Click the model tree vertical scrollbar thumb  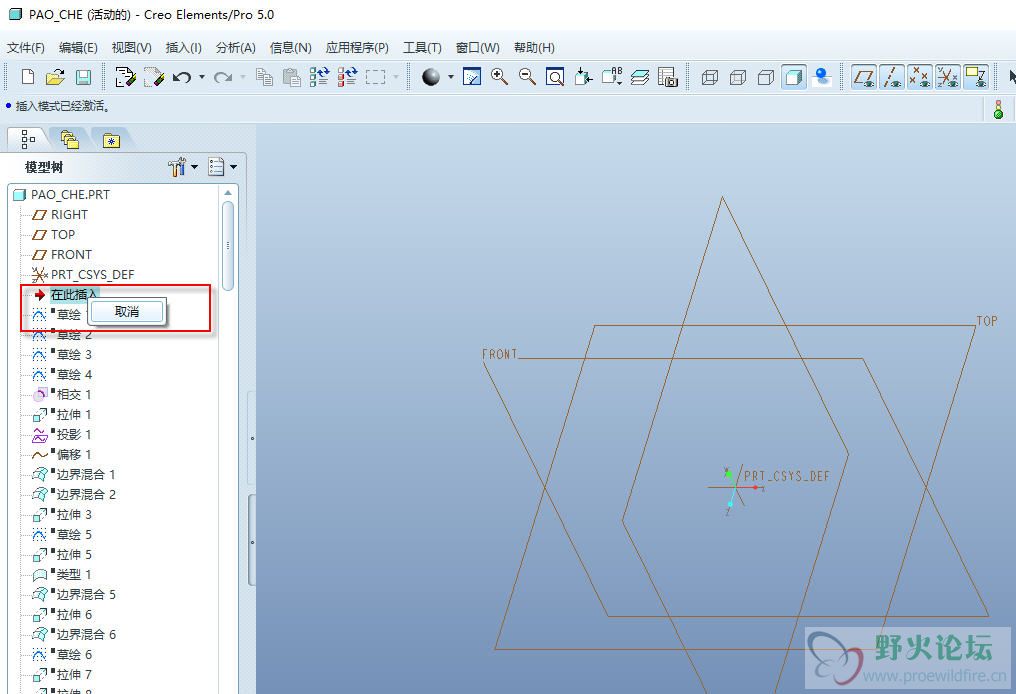click(x=227, y=246)
